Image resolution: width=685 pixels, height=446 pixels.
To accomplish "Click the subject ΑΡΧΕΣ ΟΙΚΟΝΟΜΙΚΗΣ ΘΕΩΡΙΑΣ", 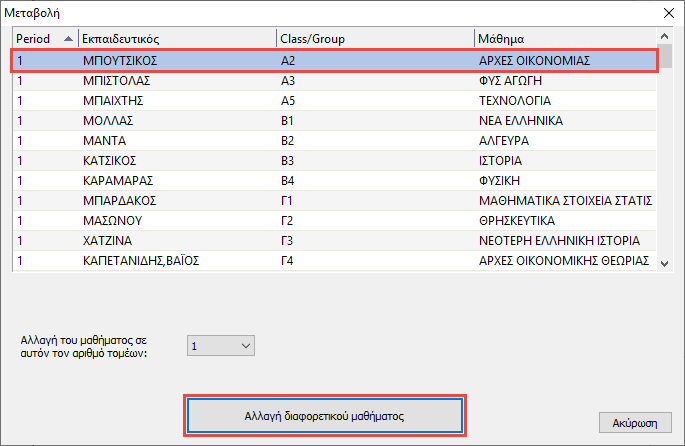I will [x=564, y=261].
